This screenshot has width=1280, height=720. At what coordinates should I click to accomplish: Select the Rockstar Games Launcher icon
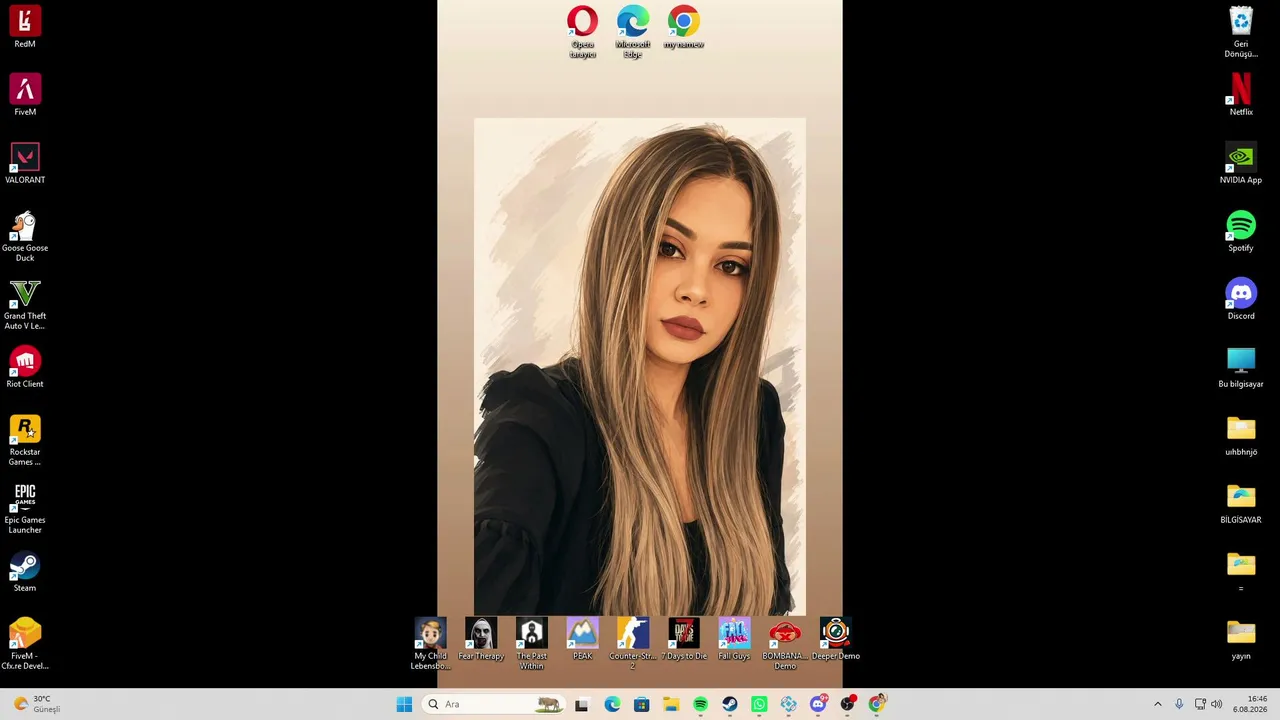coord(25,440)
